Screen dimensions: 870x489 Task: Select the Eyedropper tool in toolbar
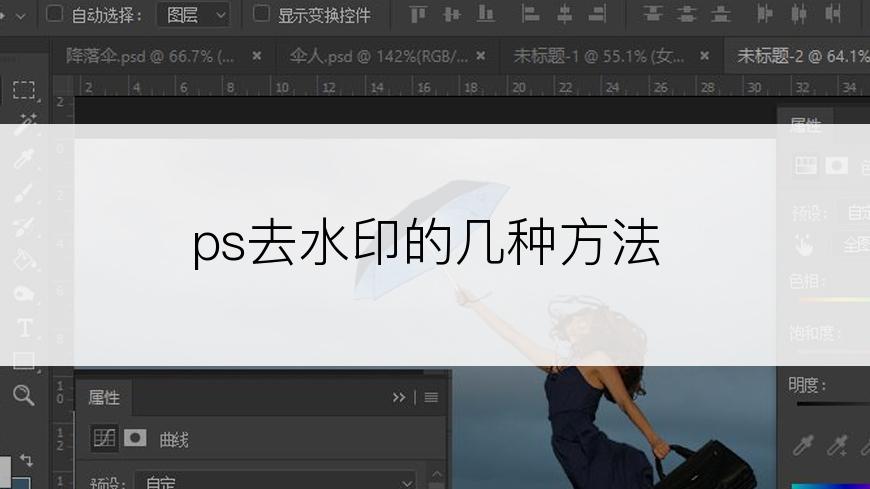(24, 159)
